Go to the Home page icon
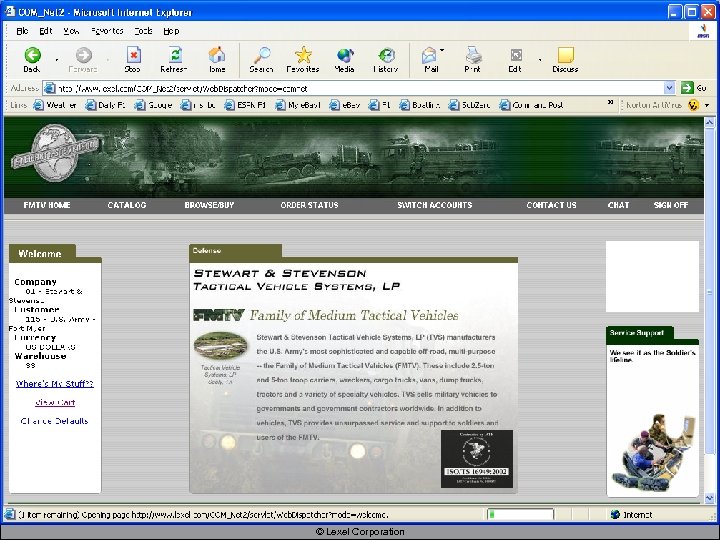720x540 pixels. (x=217, y=56)
